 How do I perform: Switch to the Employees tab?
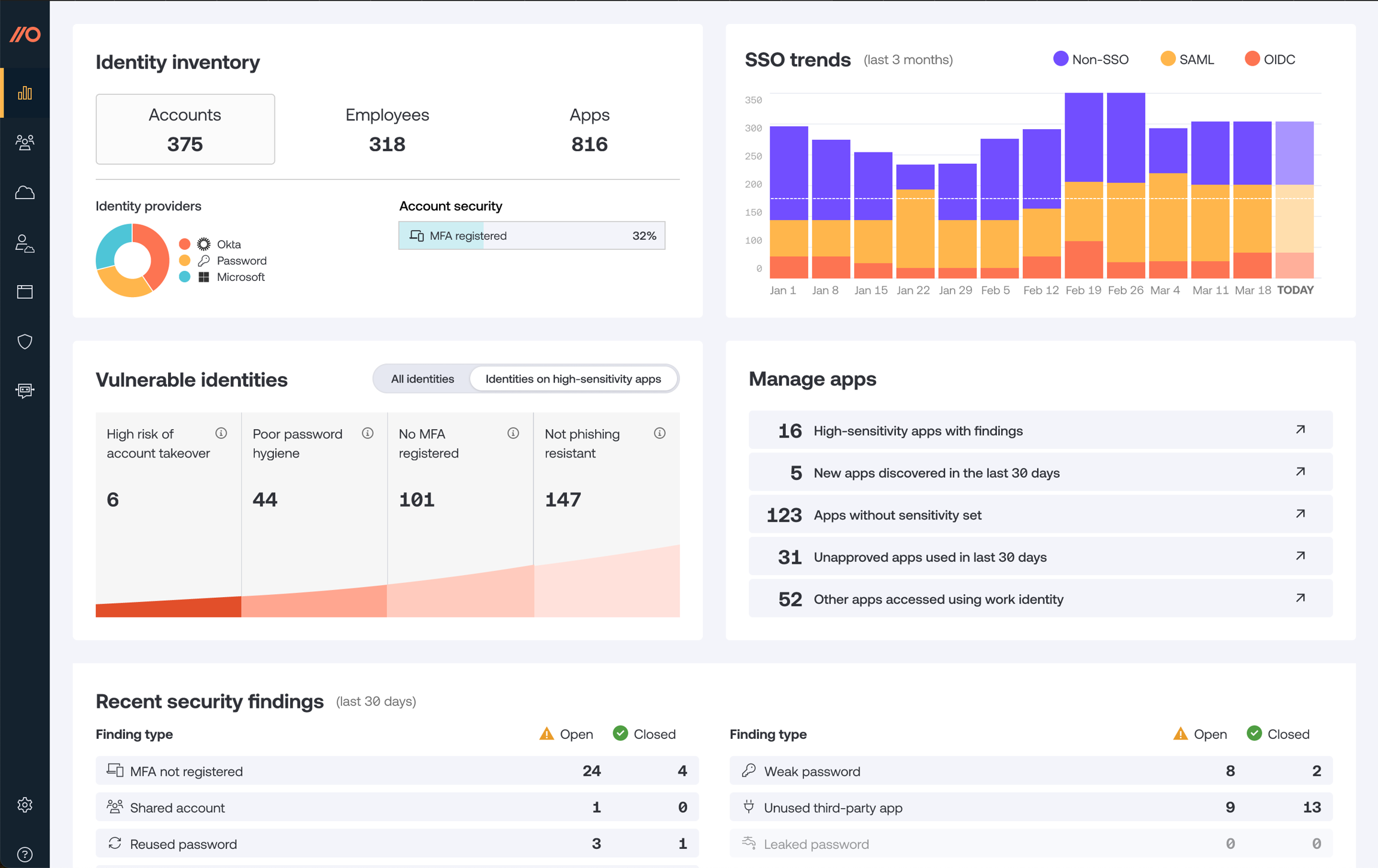(x=386, y=129)
